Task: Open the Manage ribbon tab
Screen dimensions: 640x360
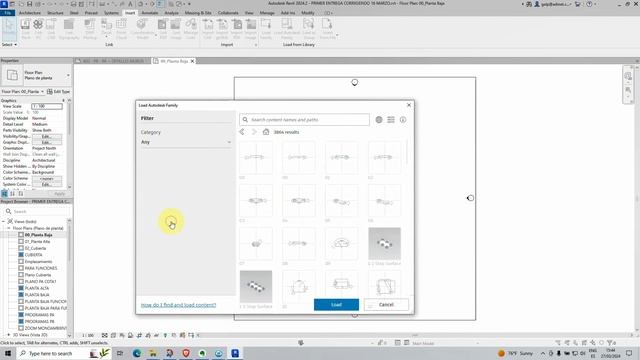Action: click(267, 13)
